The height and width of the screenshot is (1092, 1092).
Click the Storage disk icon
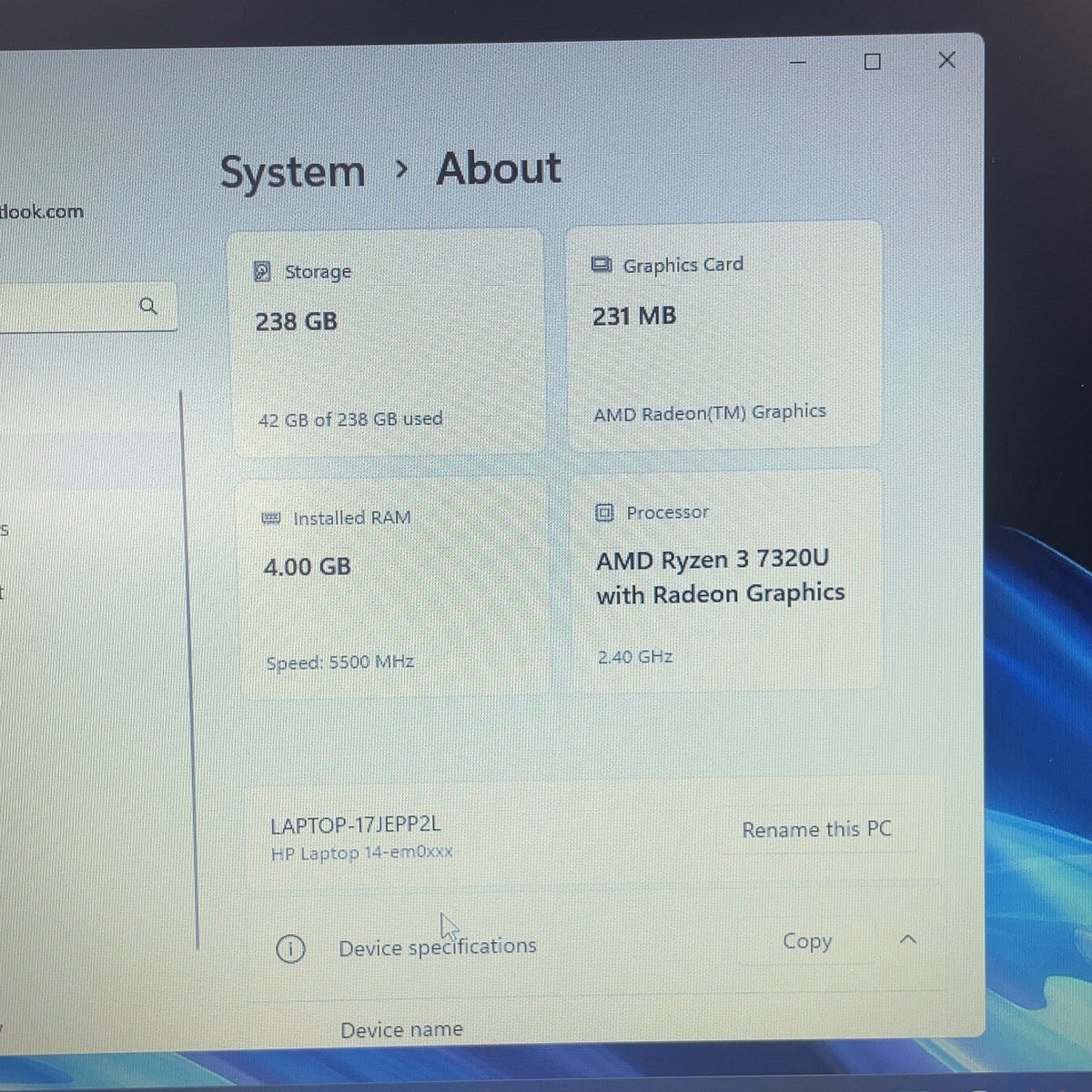(x=262, y=271)
